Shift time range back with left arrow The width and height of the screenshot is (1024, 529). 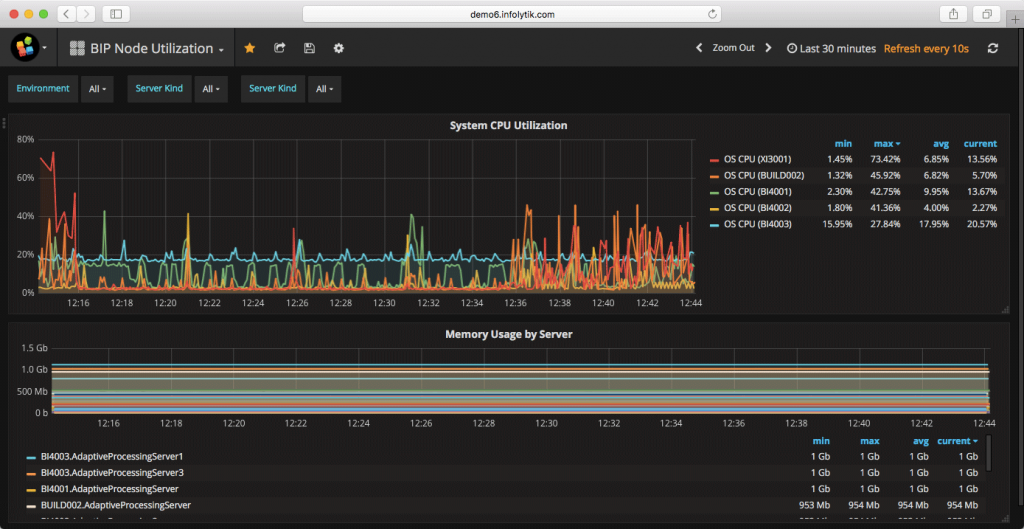click(700, 48)
